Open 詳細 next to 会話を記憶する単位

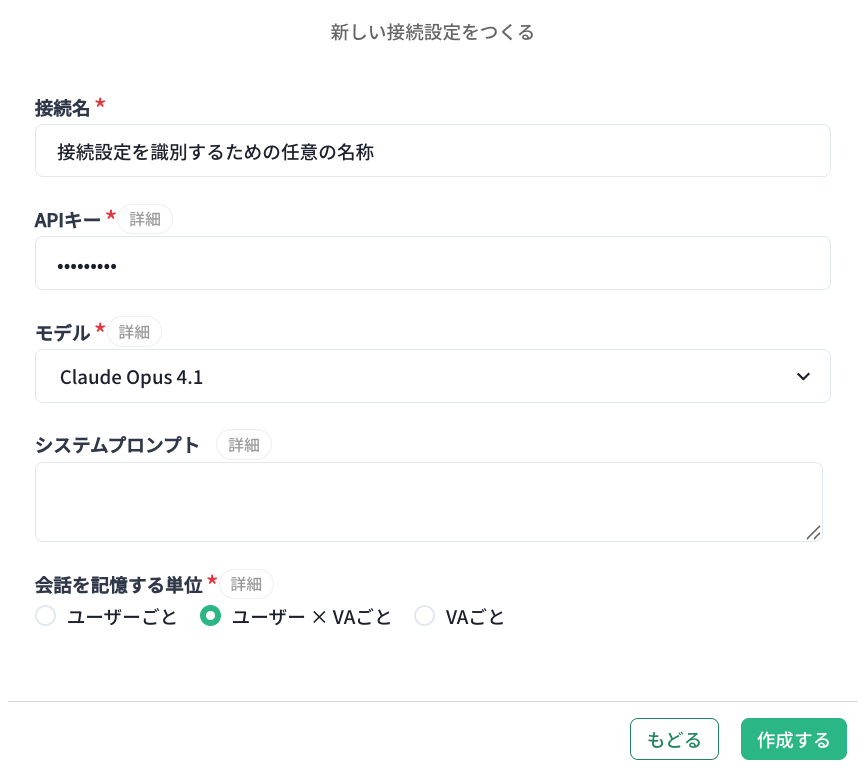click(x=246, y=584)
